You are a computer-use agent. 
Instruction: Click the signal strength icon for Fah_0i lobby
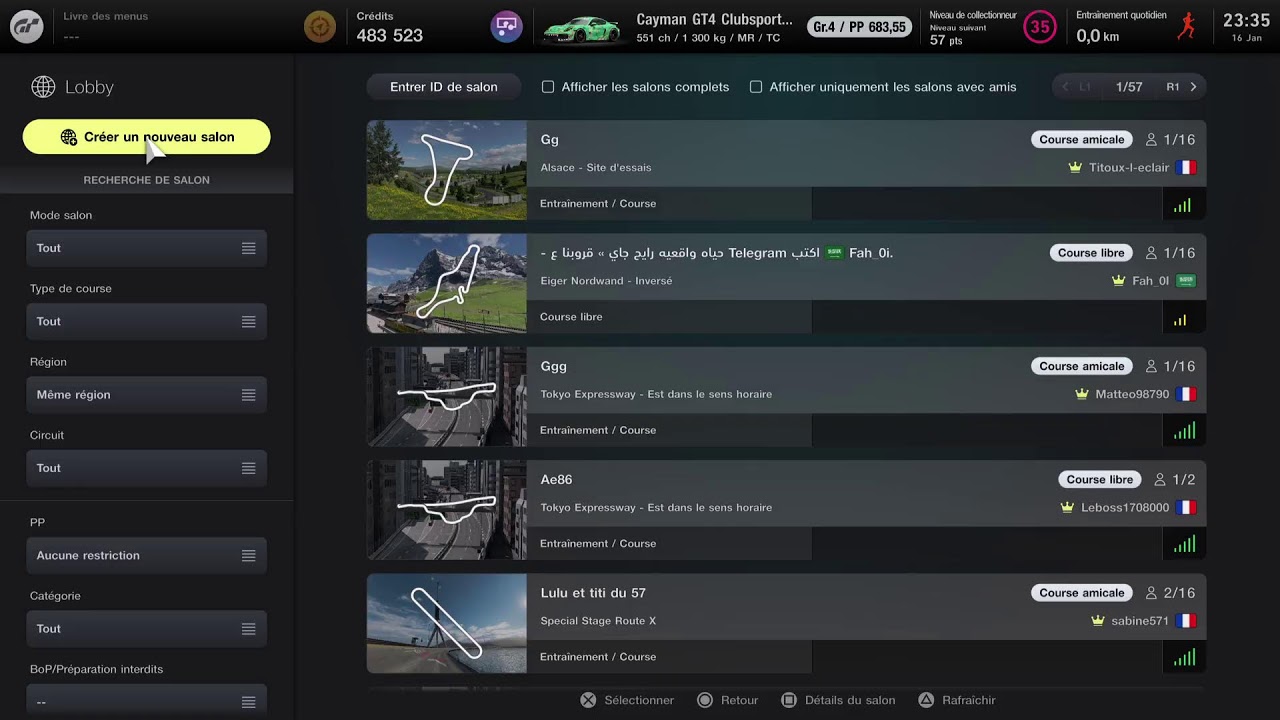(x=1180, y=320)
